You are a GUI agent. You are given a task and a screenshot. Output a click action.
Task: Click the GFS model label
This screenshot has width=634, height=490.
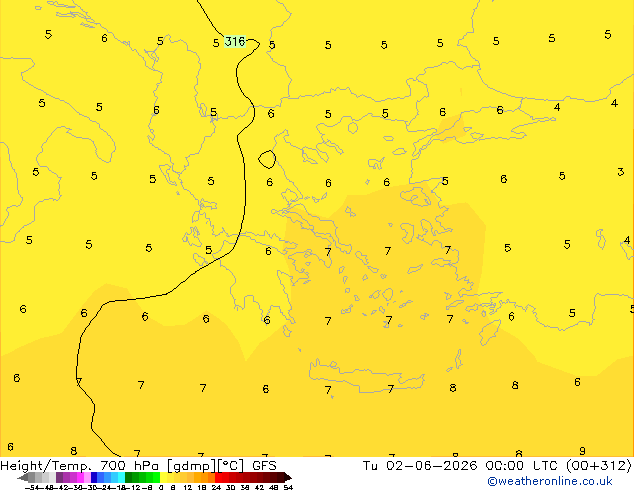click(x=264, y=466)
